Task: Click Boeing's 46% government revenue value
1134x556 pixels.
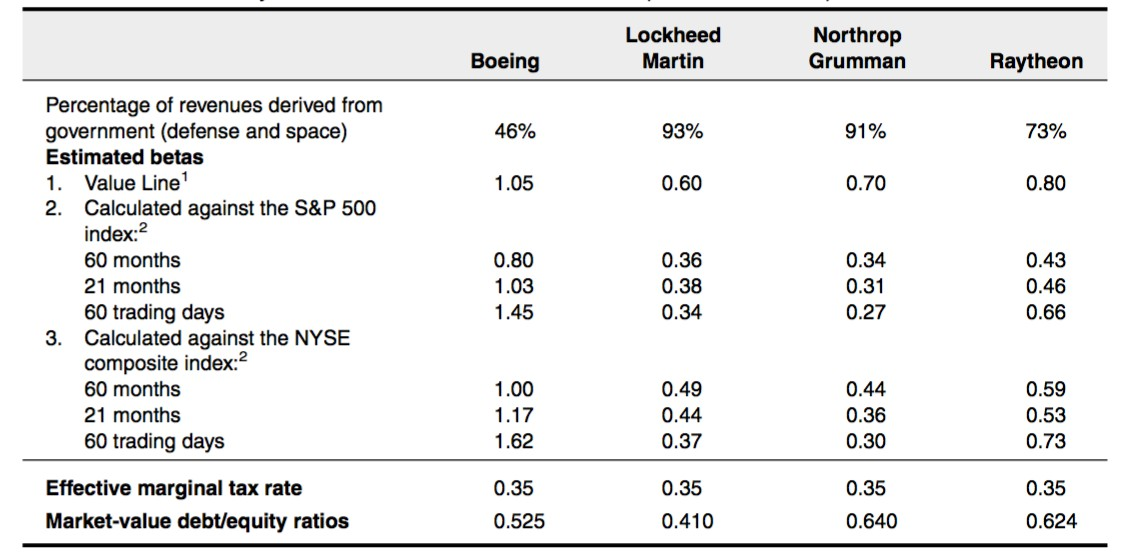Action: coord(514,131)
